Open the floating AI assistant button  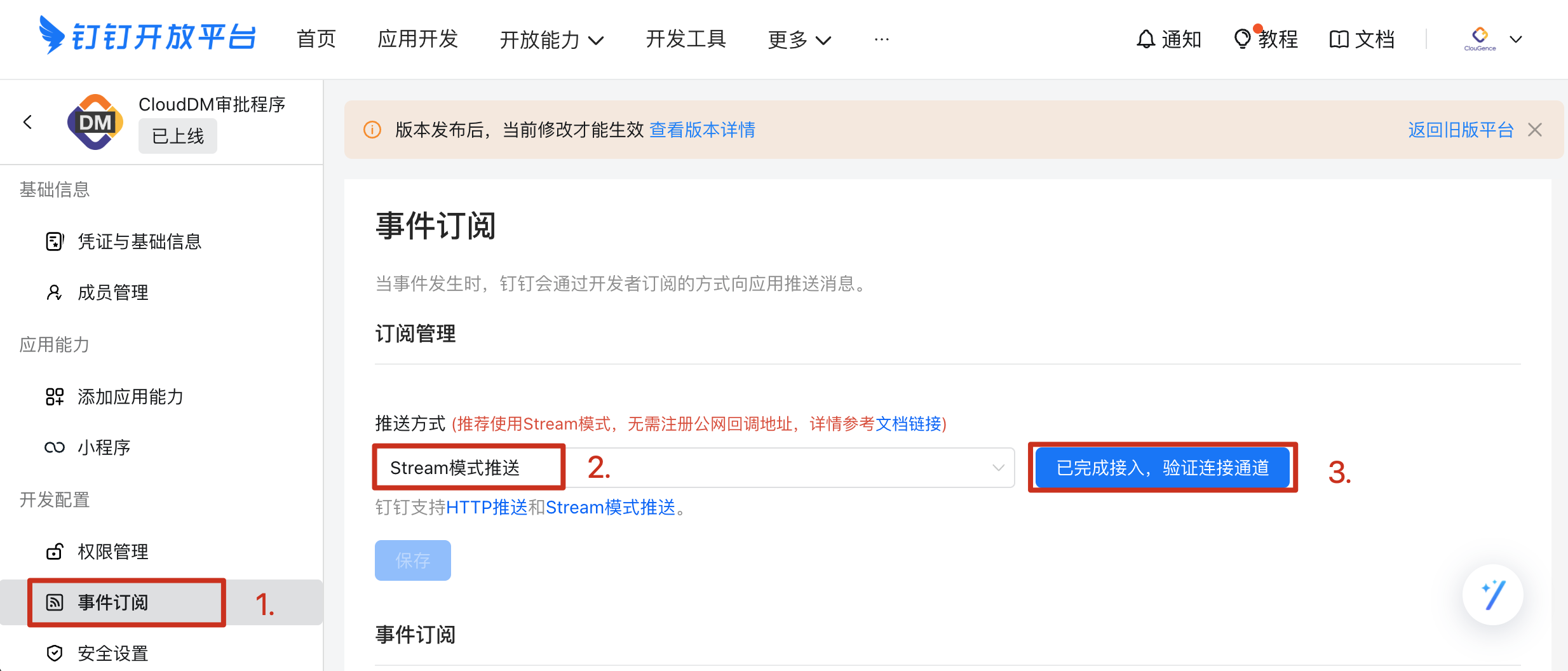1492,595
